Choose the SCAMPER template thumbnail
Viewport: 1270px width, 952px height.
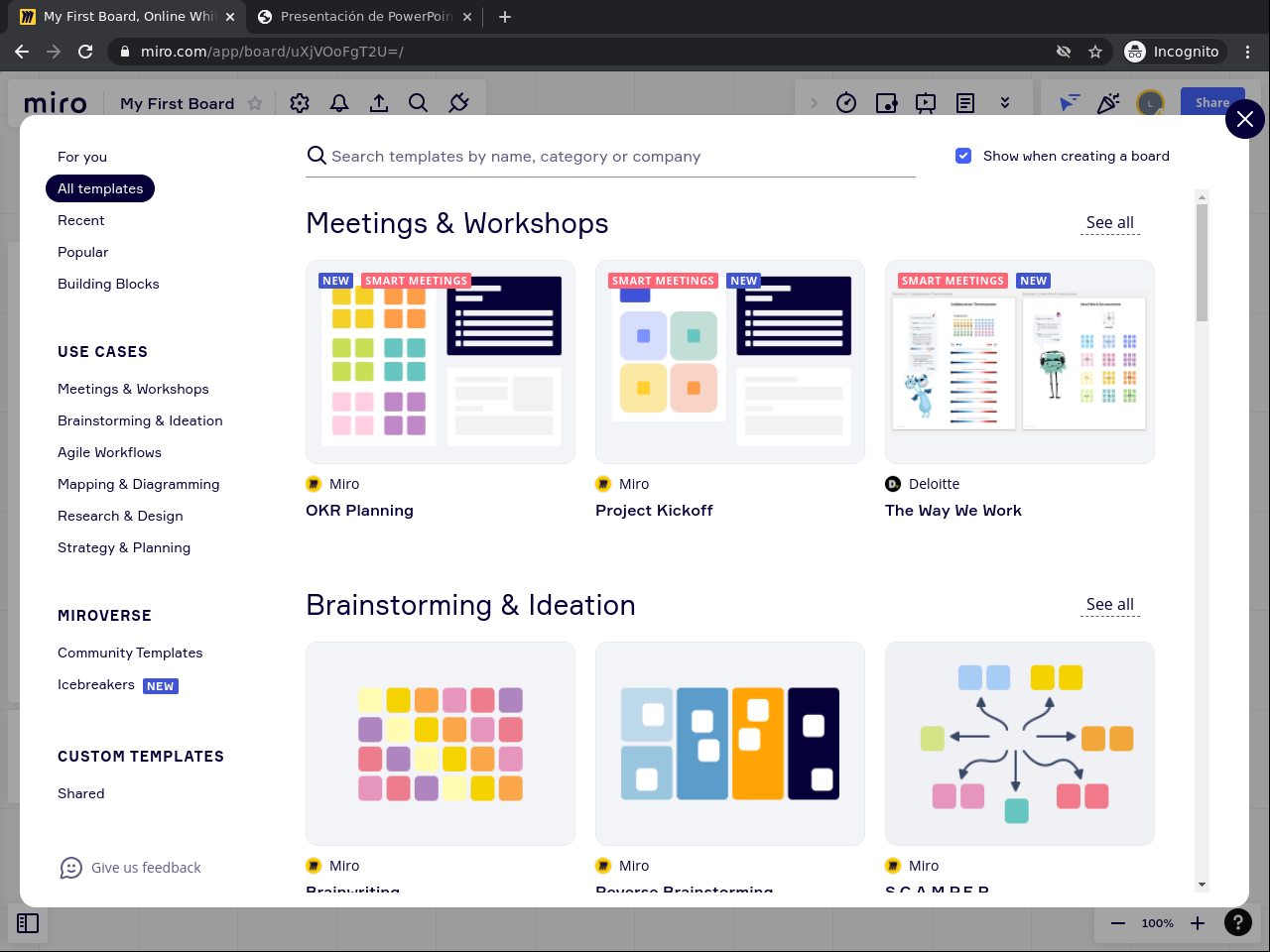1020,744
